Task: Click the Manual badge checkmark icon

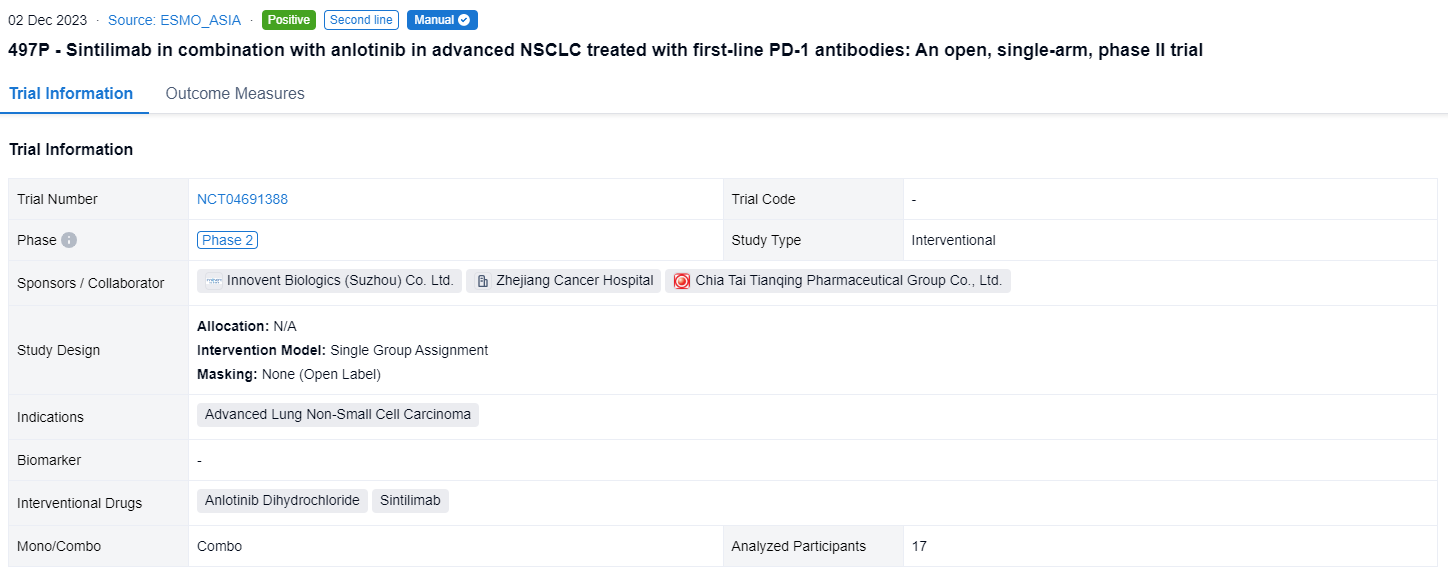Action: 464,20
